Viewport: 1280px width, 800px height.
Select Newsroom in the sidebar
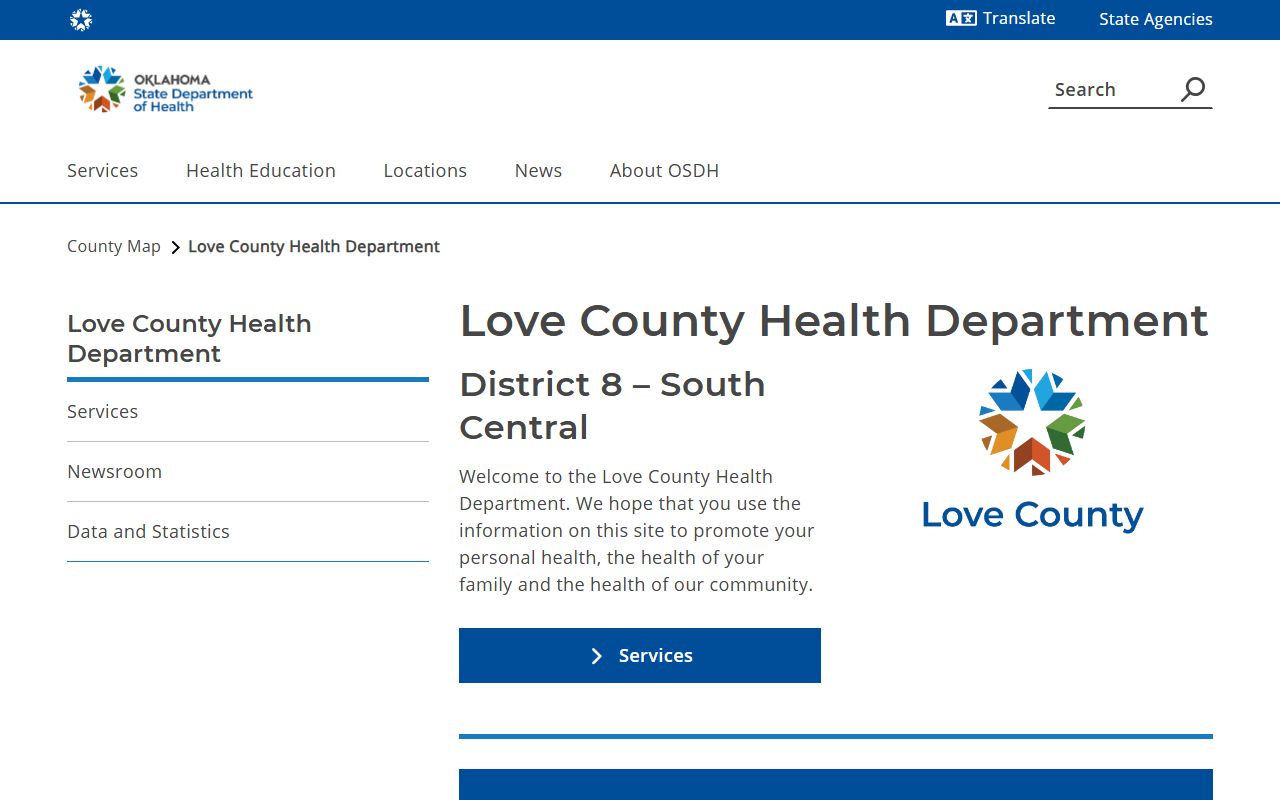248,471
